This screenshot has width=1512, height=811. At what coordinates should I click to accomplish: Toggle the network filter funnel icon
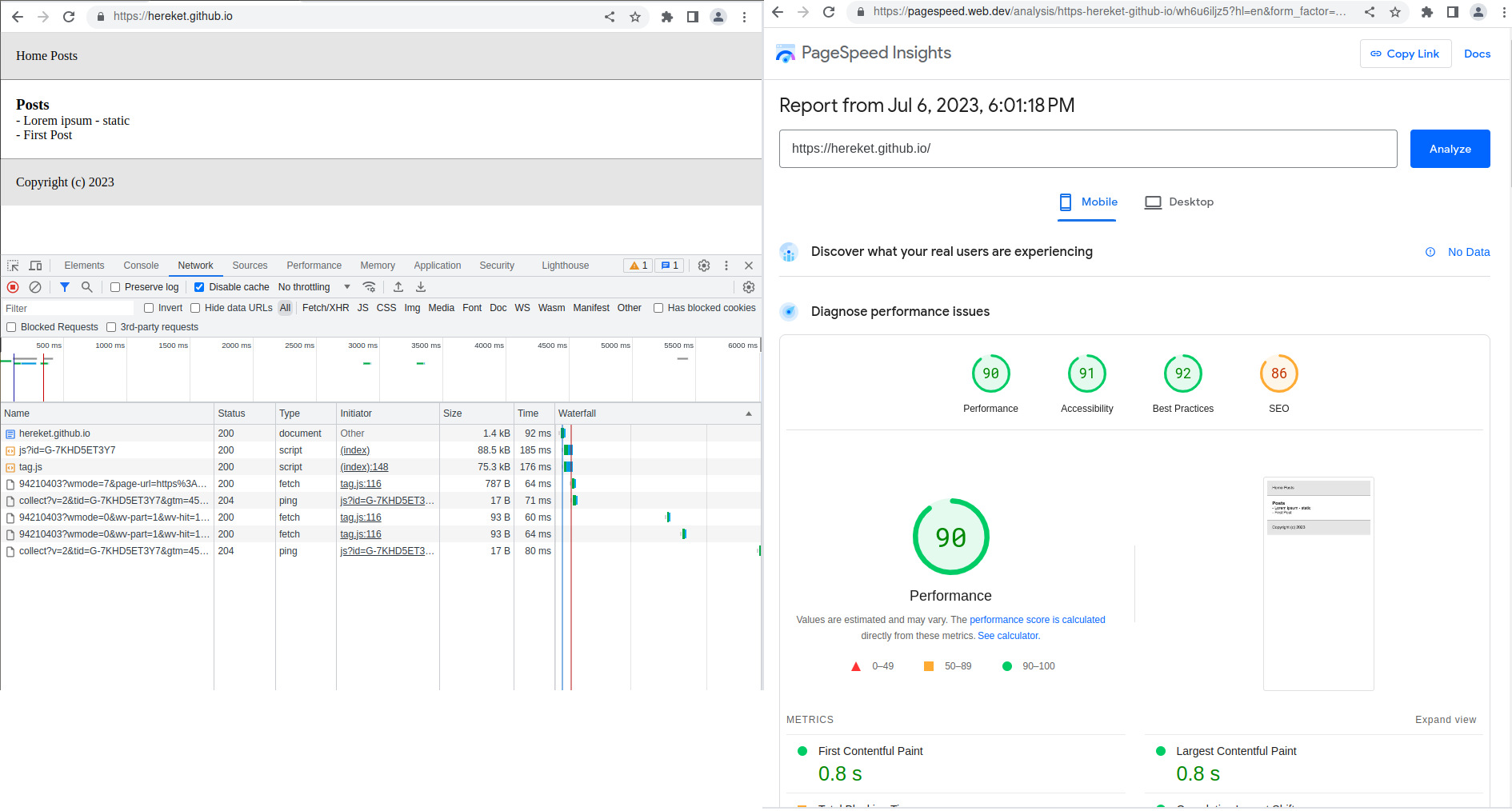65,287
